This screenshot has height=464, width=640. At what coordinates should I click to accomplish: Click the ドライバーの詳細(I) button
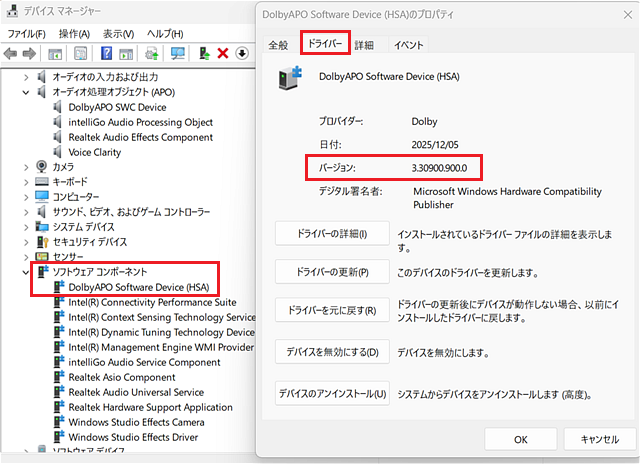(332, 233)
